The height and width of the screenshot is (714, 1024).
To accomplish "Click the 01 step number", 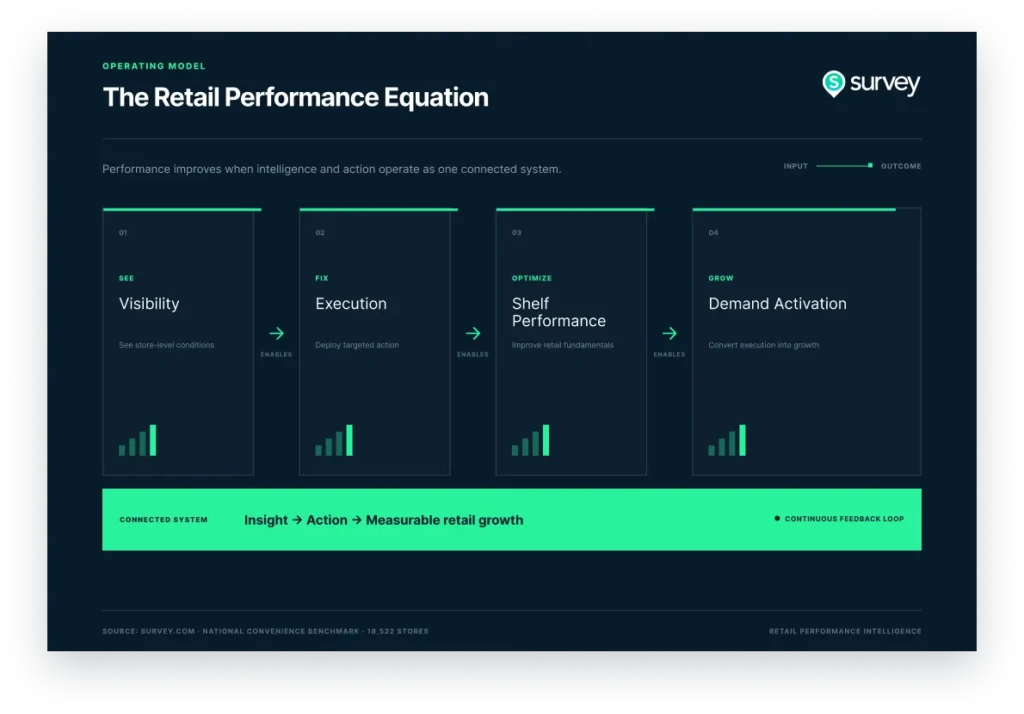I will [x=123, y=233].
